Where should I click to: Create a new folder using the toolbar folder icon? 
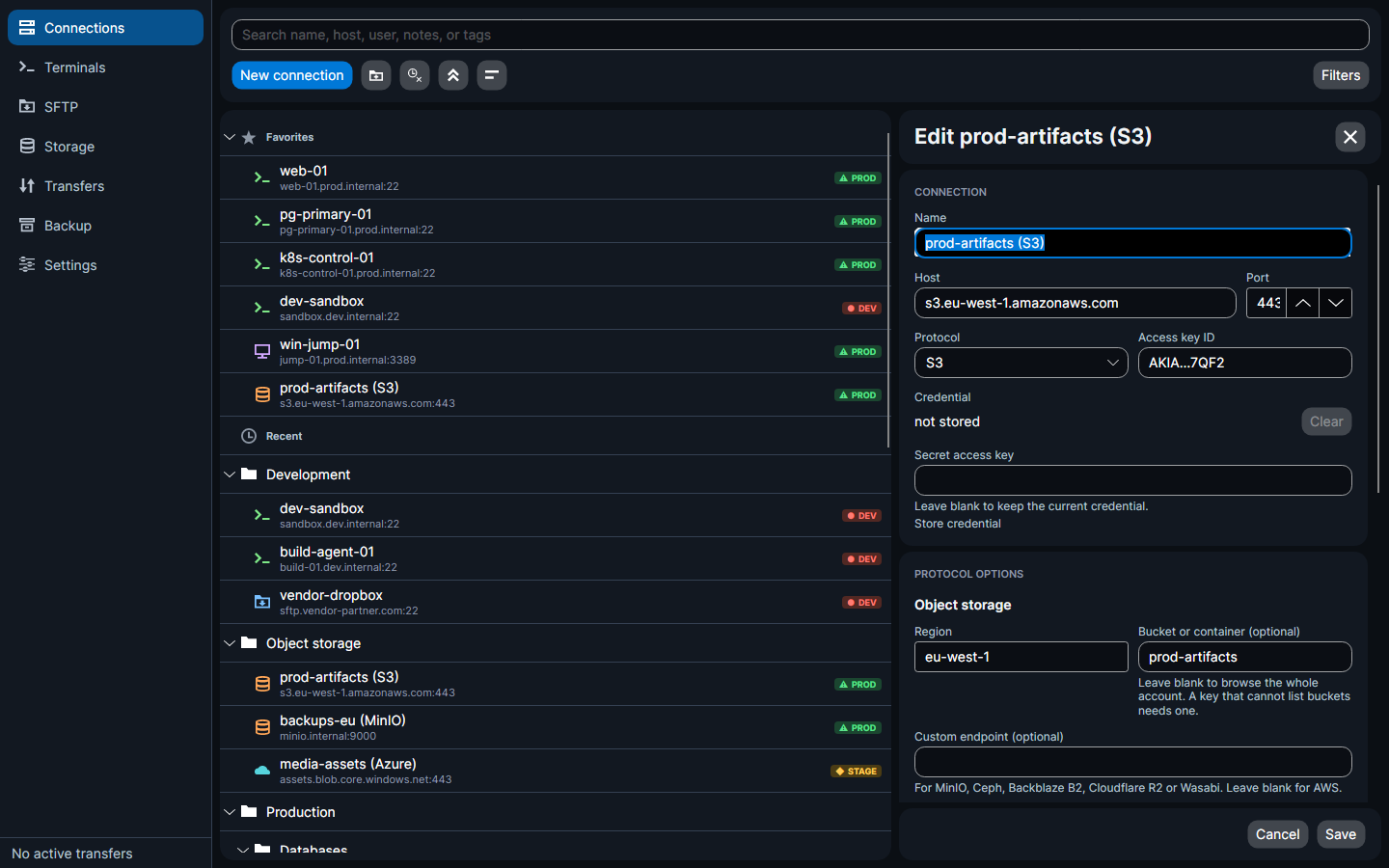[376, 75]
